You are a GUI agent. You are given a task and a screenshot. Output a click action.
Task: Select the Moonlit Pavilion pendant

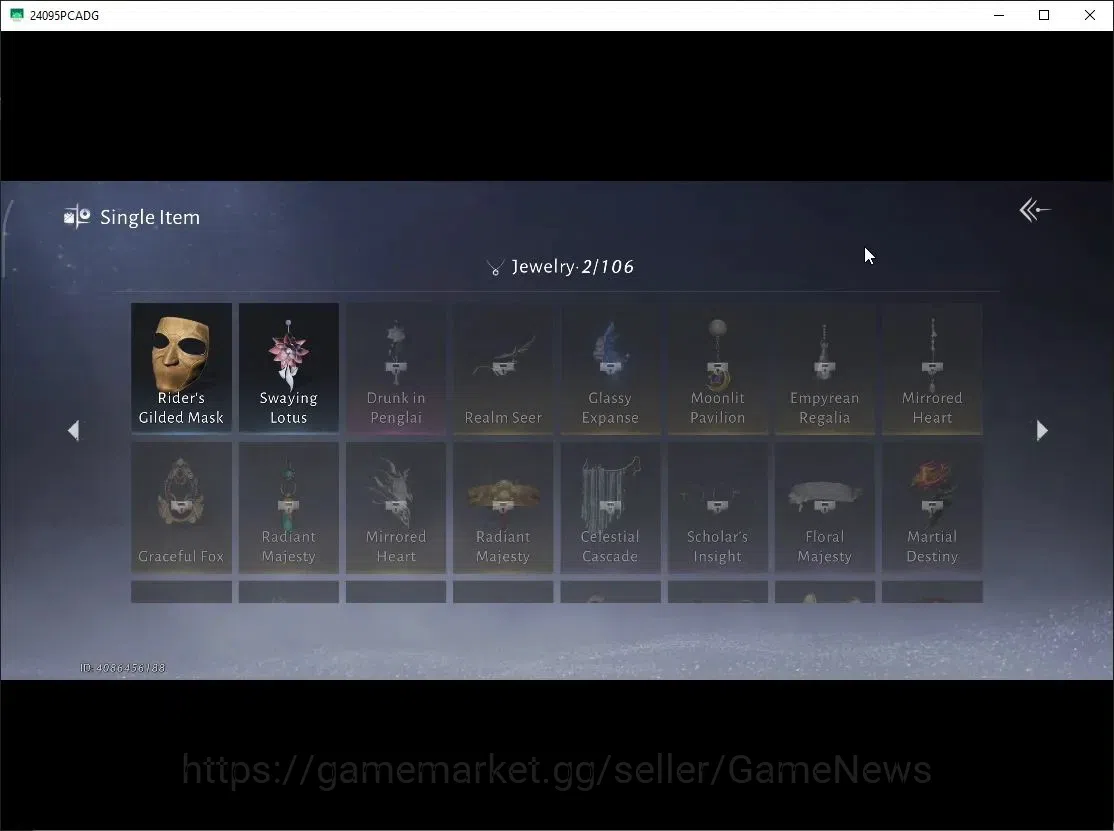718,367
